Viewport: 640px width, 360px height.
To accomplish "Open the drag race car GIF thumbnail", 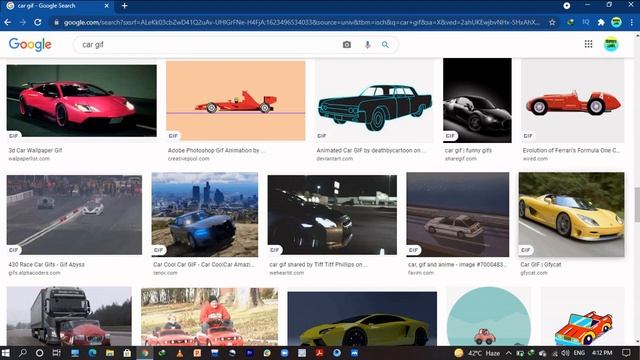I will pos(74,215).
